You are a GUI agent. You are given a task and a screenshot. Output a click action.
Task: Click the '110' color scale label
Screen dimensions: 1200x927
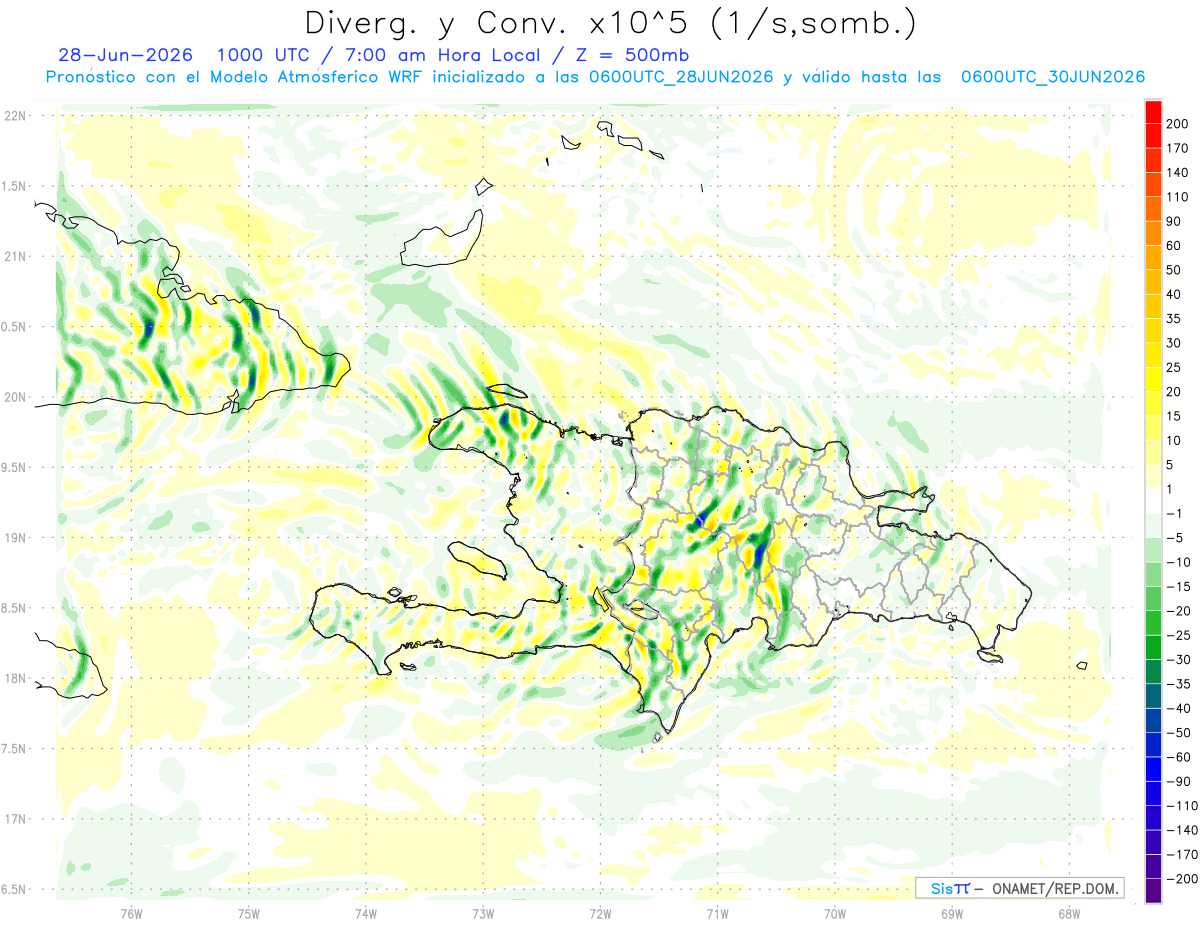(x=1179, y=197)
